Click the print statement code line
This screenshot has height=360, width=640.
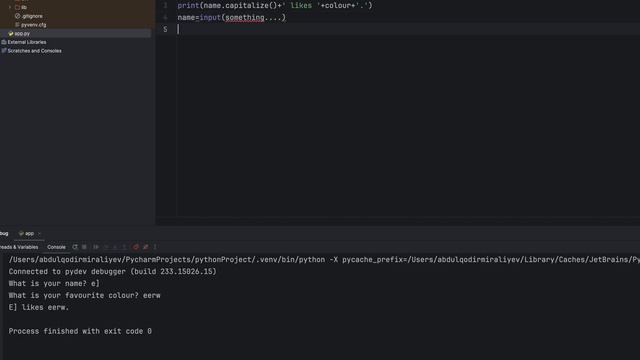[x=275, y=6]
